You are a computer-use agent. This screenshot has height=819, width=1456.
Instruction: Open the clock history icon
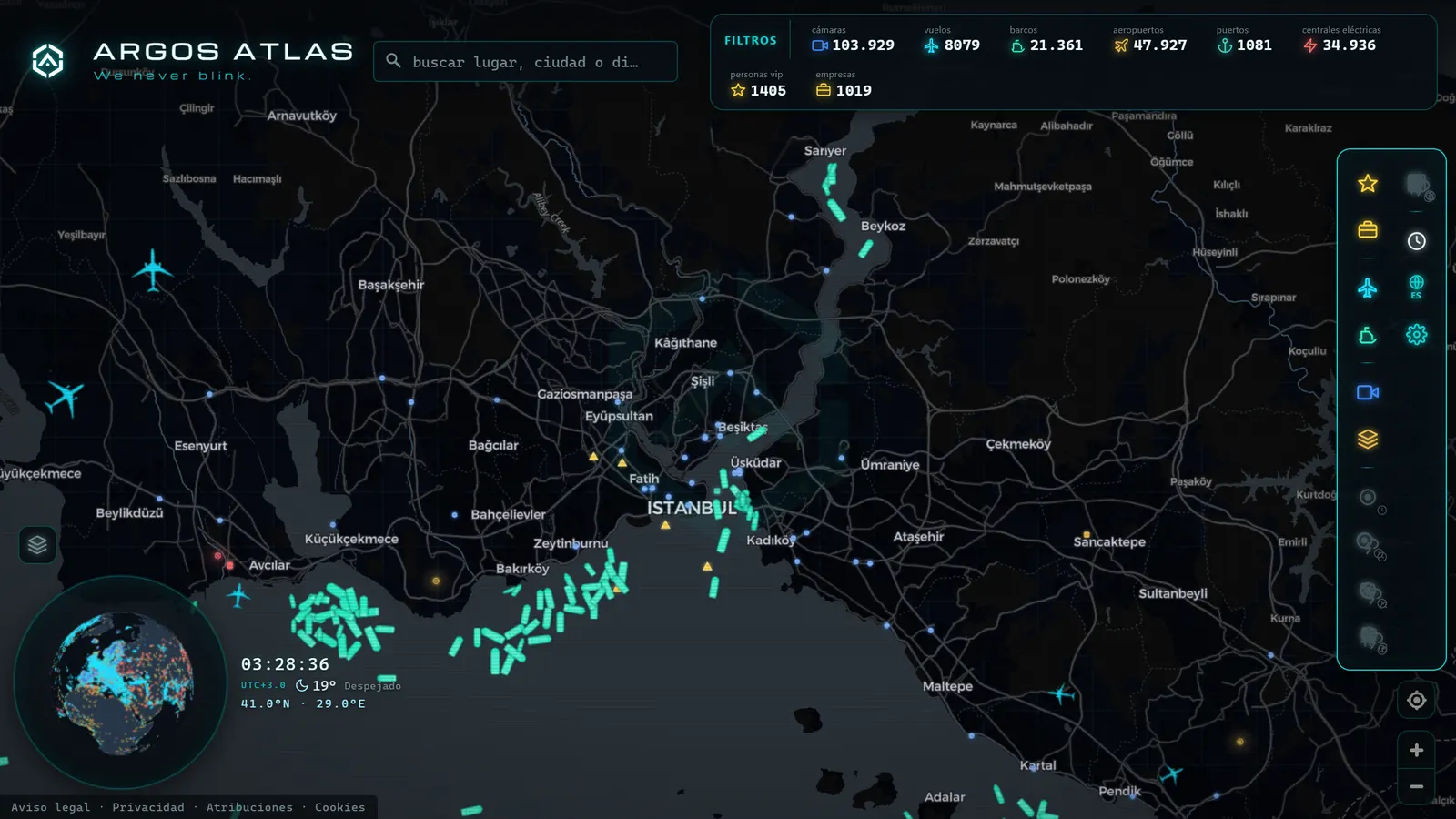pyautogui.click(x=1416, y=241)
